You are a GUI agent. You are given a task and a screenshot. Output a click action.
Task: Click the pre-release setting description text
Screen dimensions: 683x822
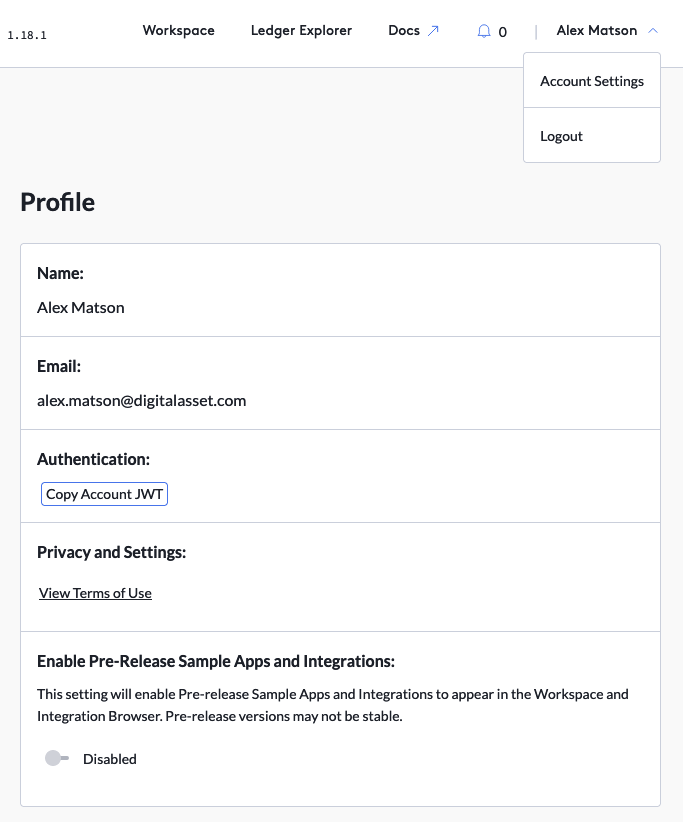332,705
